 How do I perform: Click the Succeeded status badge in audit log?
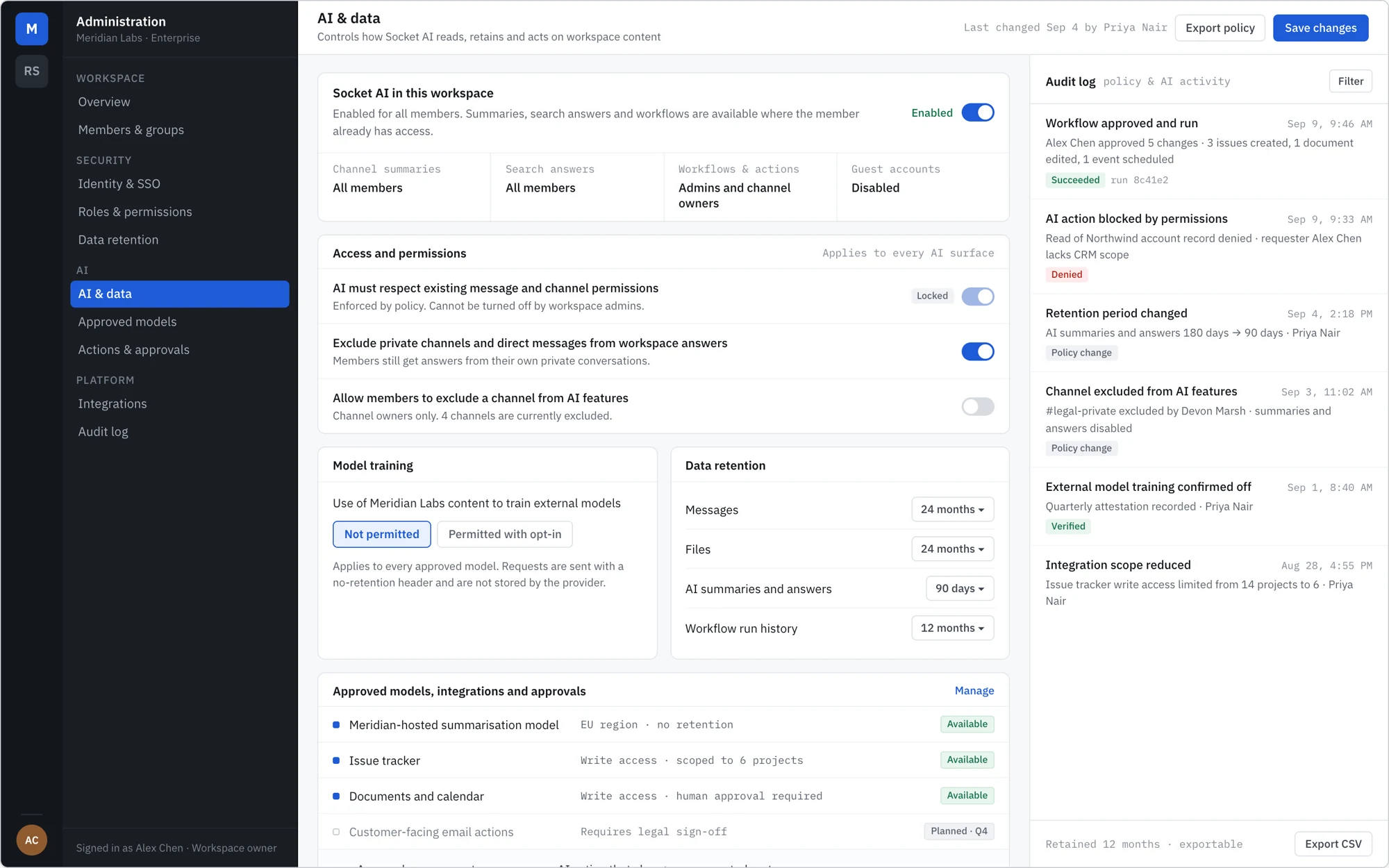pyautogui.click(x=1075, y=180)
